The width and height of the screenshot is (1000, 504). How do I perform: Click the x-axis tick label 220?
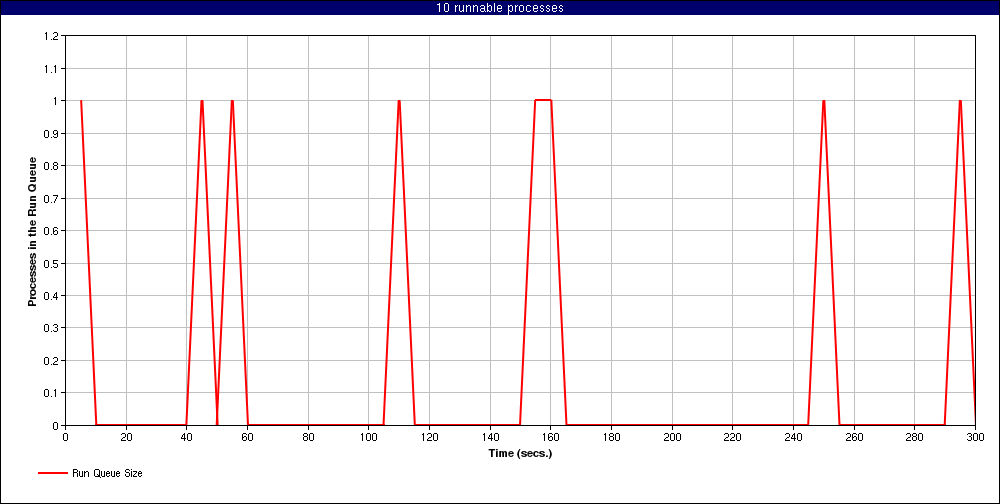[x=733, y=437]
